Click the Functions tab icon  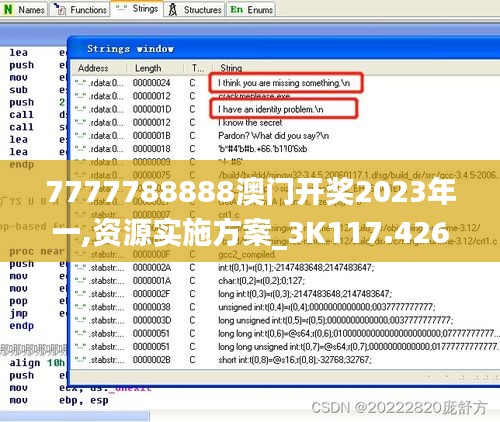(59, 9)
